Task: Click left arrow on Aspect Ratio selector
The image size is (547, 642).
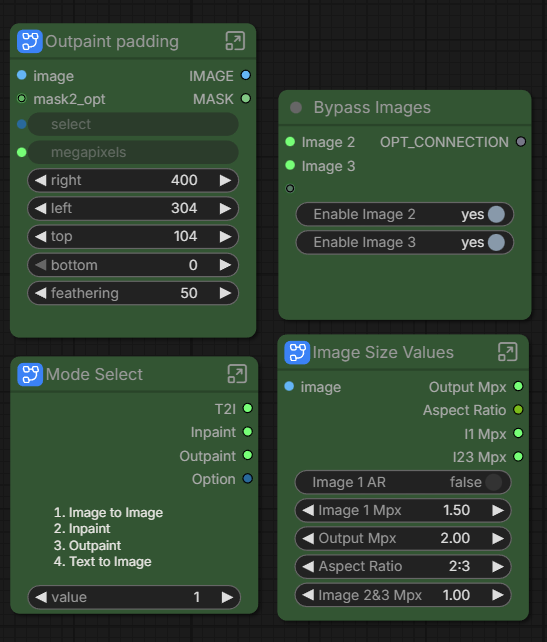Action: click(x=308, y=566)
